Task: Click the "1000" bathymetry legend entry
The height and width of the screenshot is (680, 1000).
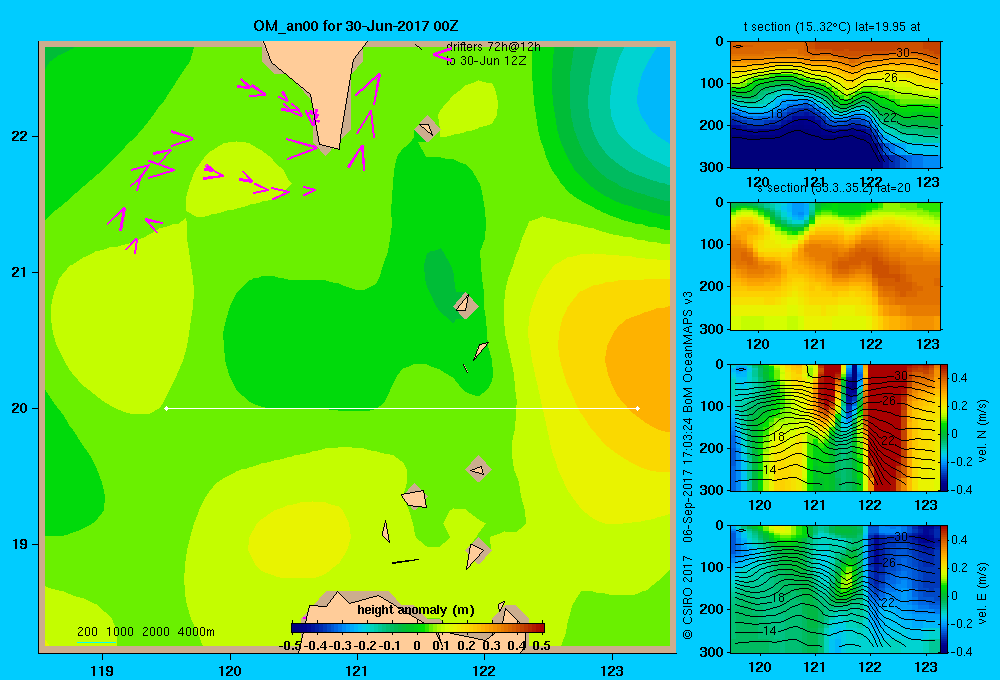Action: tap(120, 632)
